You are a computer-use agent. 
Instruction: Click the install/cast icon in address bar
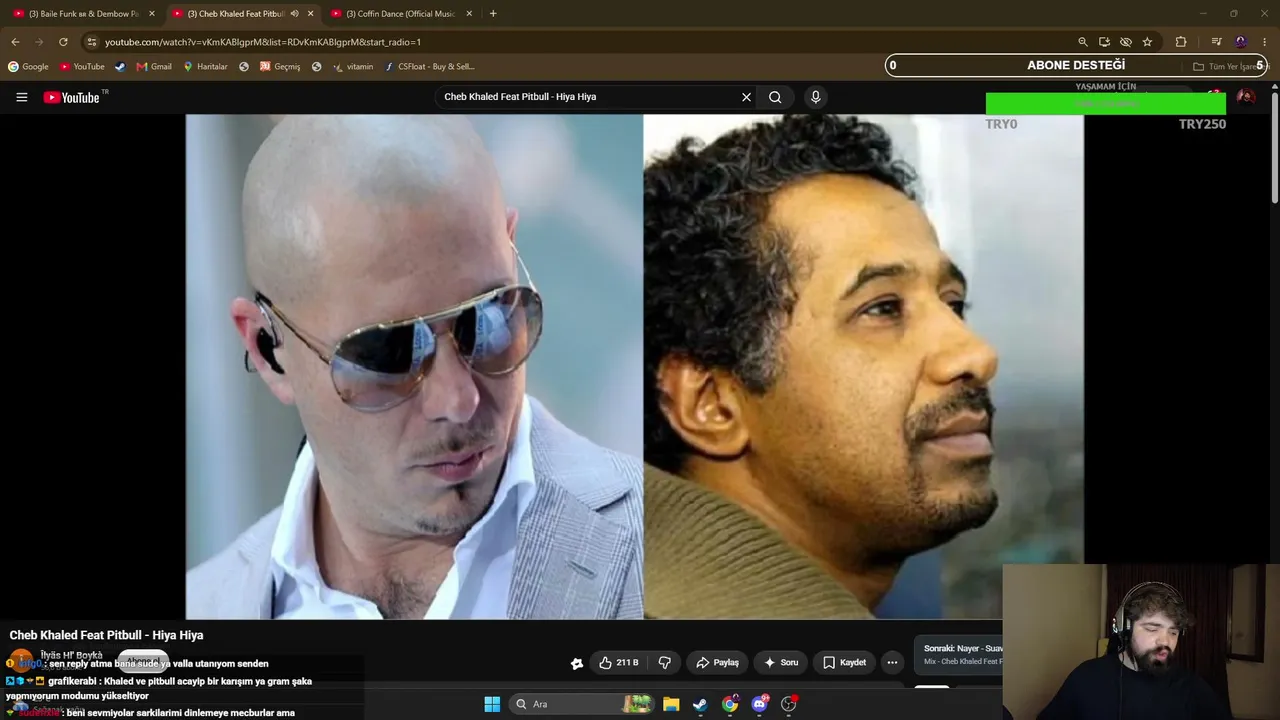pyautogui.click(x=1104, y=42)
